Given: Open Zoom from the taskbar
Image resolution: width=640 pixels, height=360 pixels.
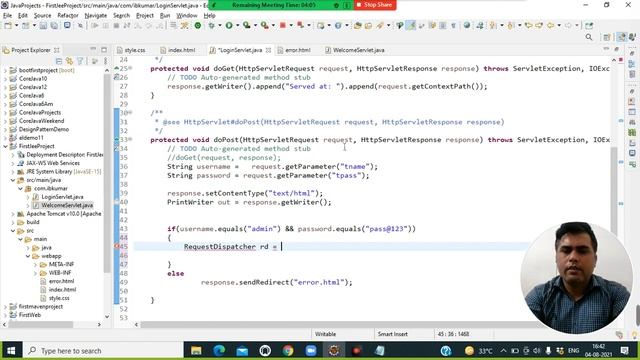Looking at the screenshot, I should click(311, 351).
